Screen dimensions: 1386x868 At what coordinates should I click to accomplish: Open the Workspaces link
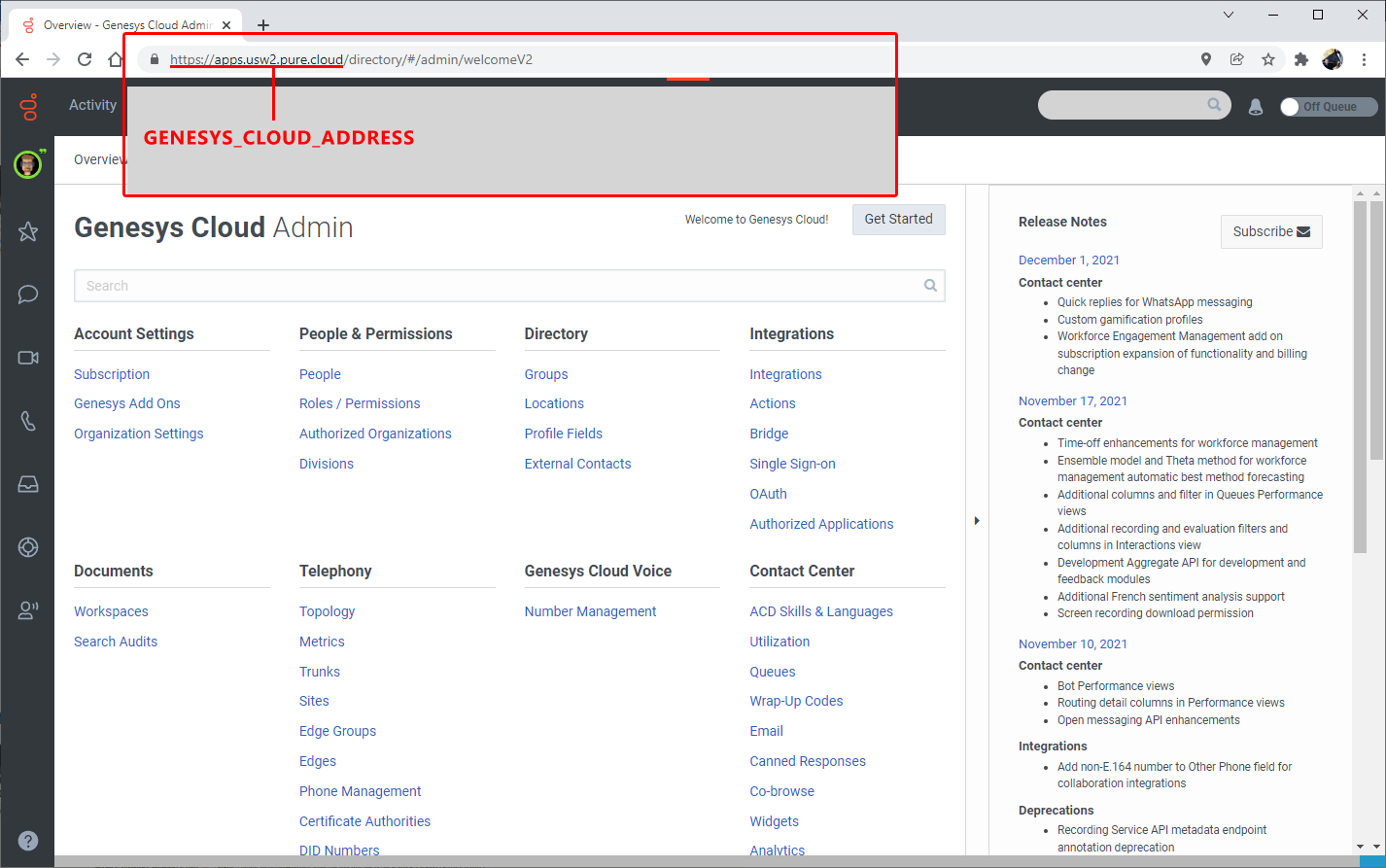pyautogui.click(x=111, y=611)
